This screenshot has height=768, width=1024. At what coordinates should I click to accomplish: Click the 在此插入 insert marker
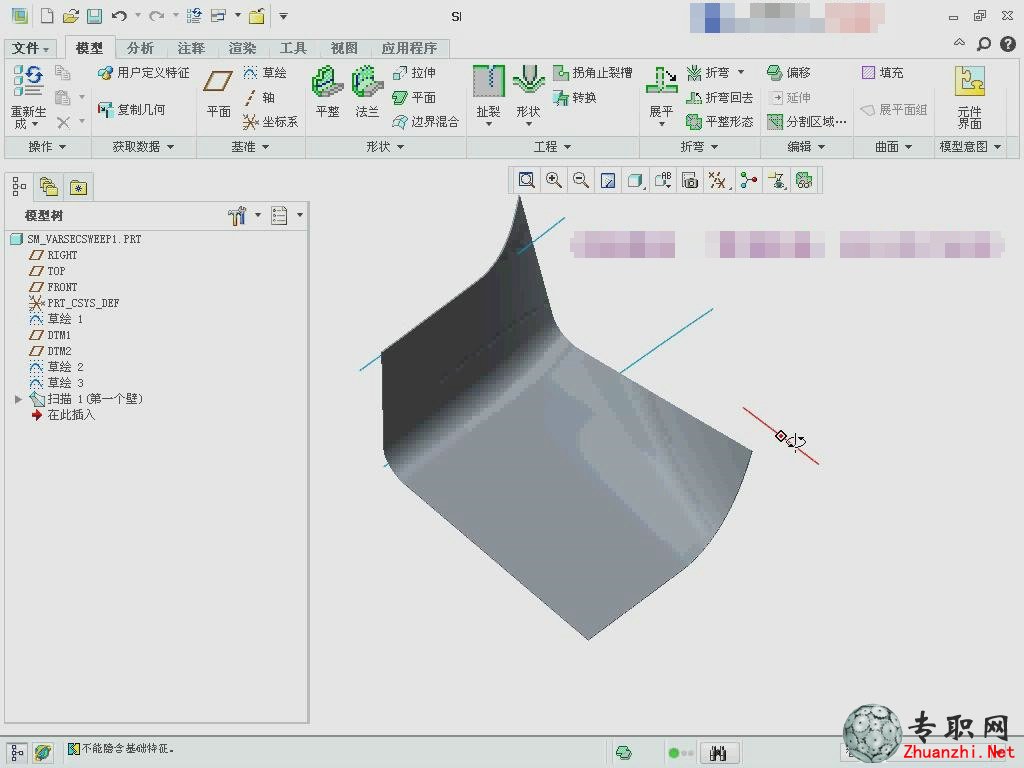(x=63, y=415)
